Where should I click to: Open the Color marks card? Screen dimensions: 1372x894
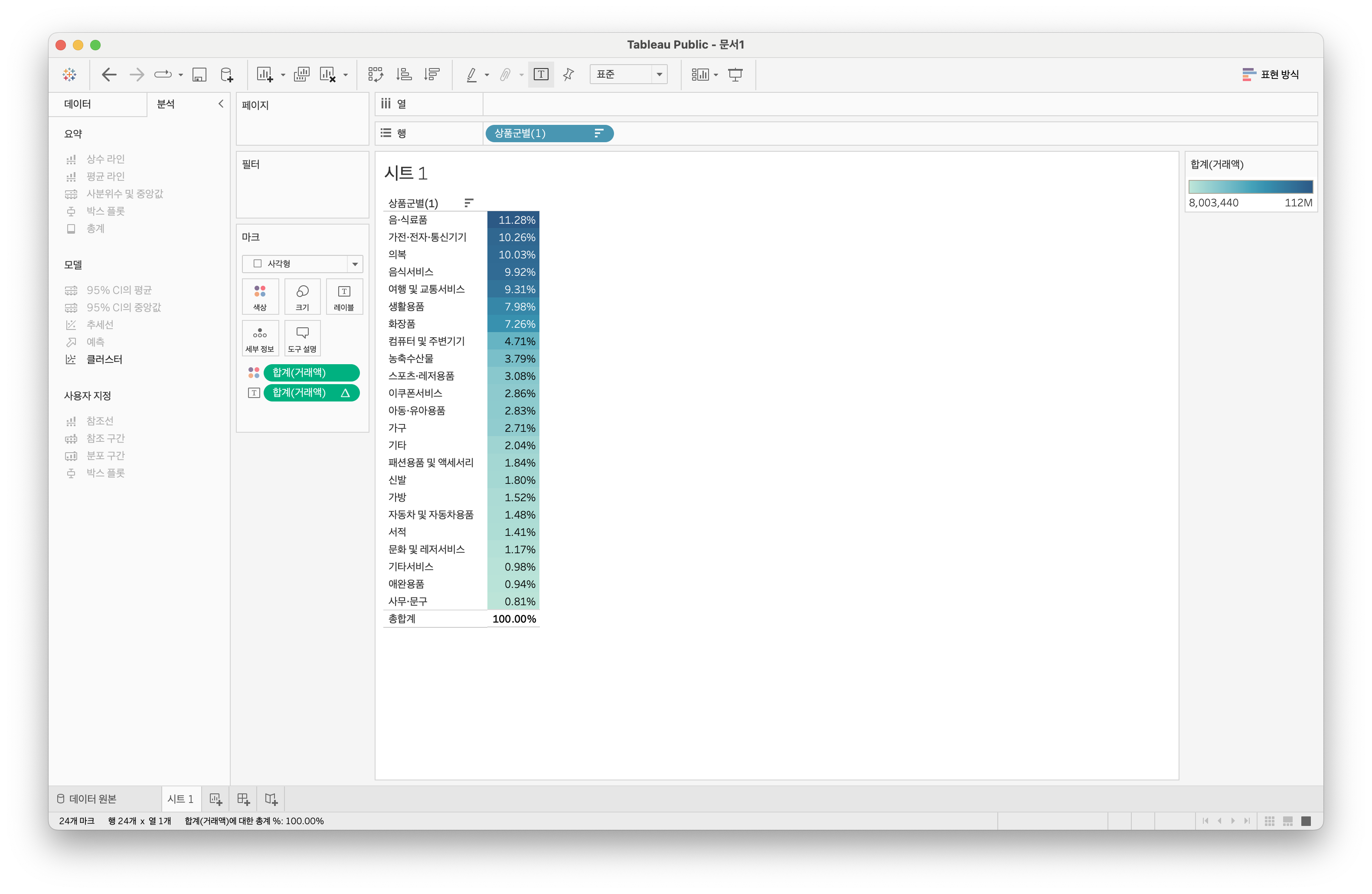pyautogui.click(x=260, y=296)
